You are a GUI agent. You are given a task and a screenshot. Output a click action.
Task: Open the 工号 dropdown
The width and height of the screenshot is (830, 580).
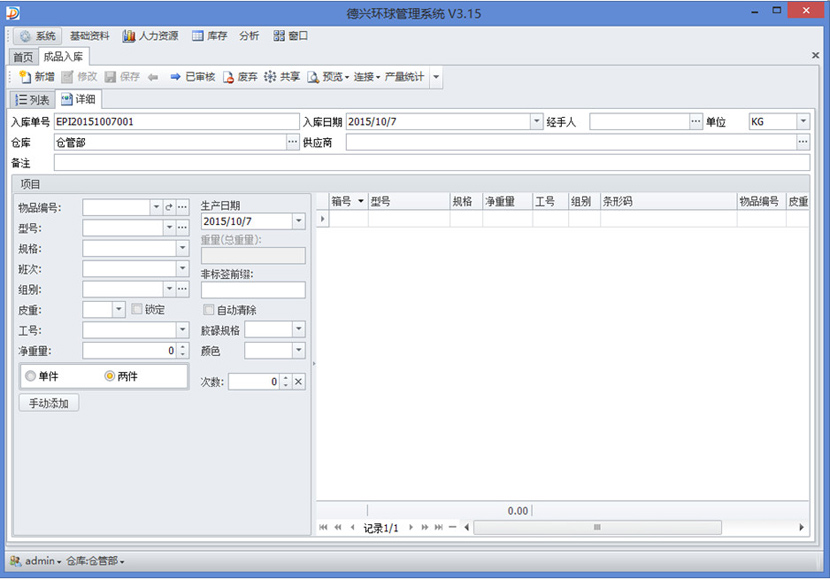[182, 330]
